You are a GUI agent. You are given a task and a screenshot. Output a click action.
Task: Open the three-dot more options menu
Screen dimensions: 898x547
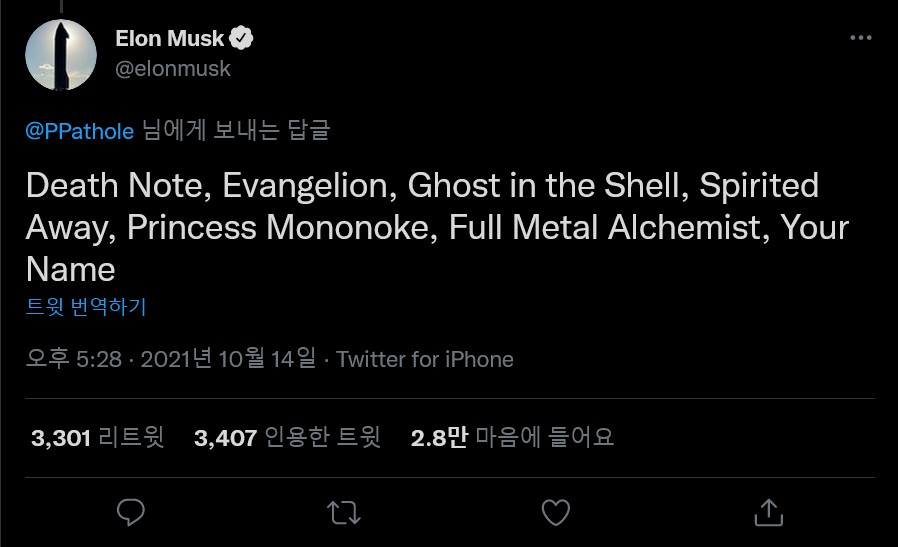[860, 38]
